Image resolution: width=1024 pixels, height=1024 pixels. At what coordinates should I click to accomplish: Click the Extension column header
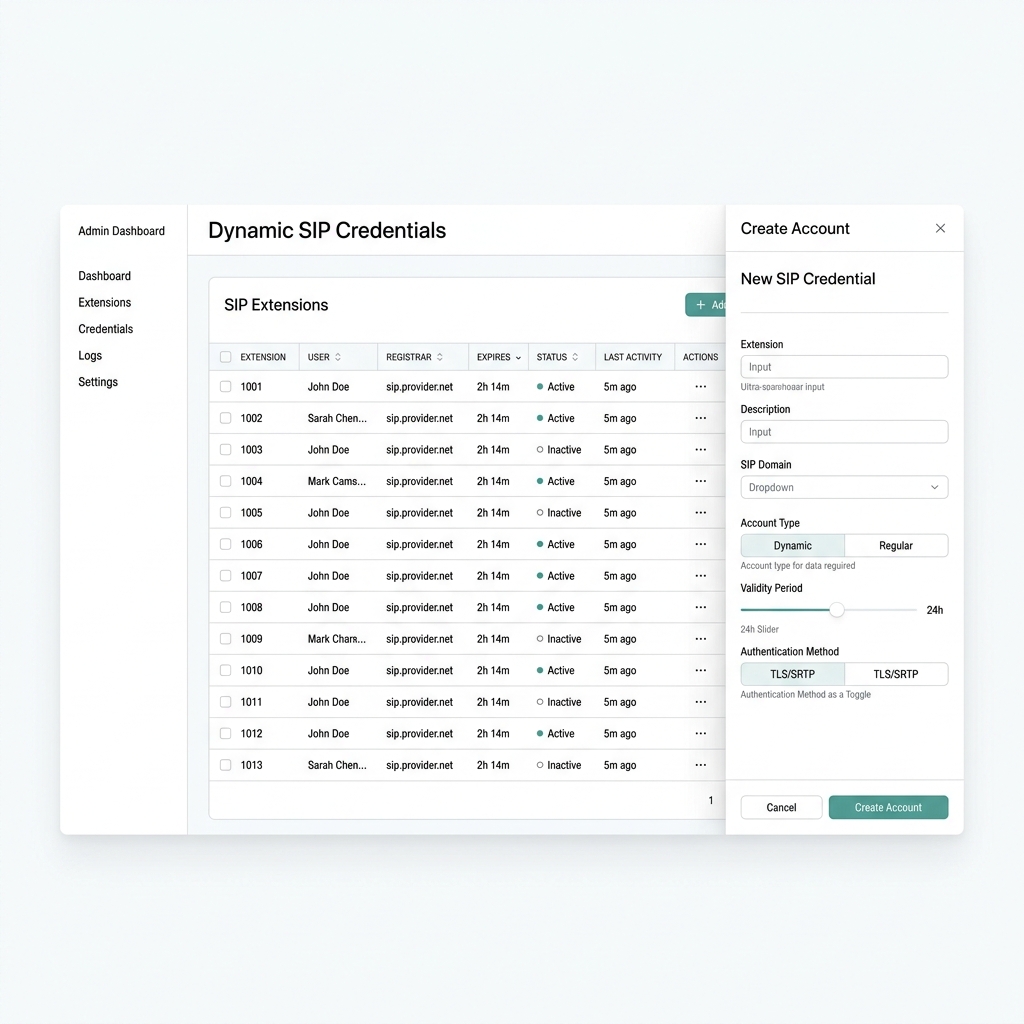[x=263, y=357]
